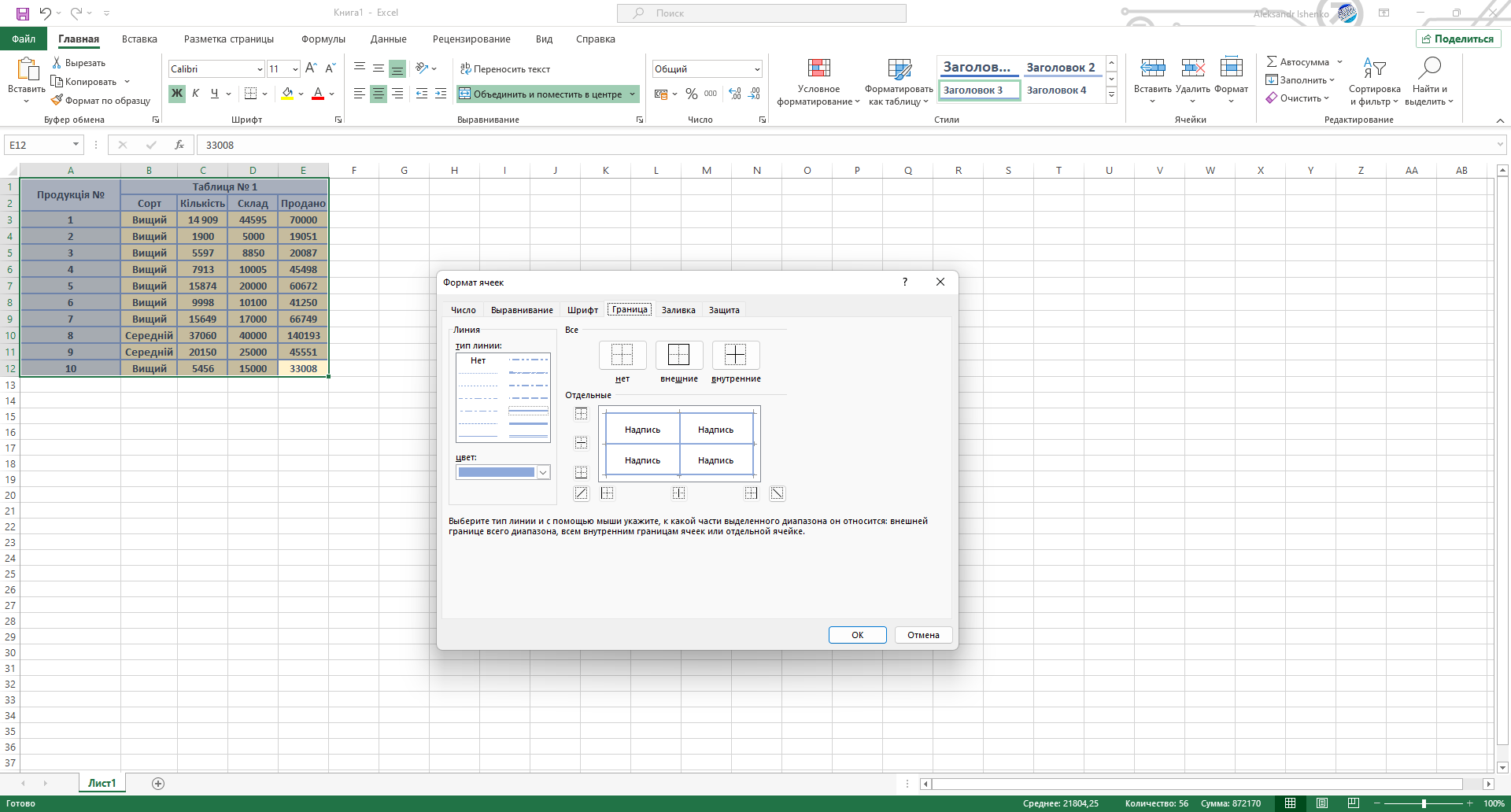Apply the inner borders preset (внутренние)
Viewport: 1511px width, 812px height.
coord(735,356)
